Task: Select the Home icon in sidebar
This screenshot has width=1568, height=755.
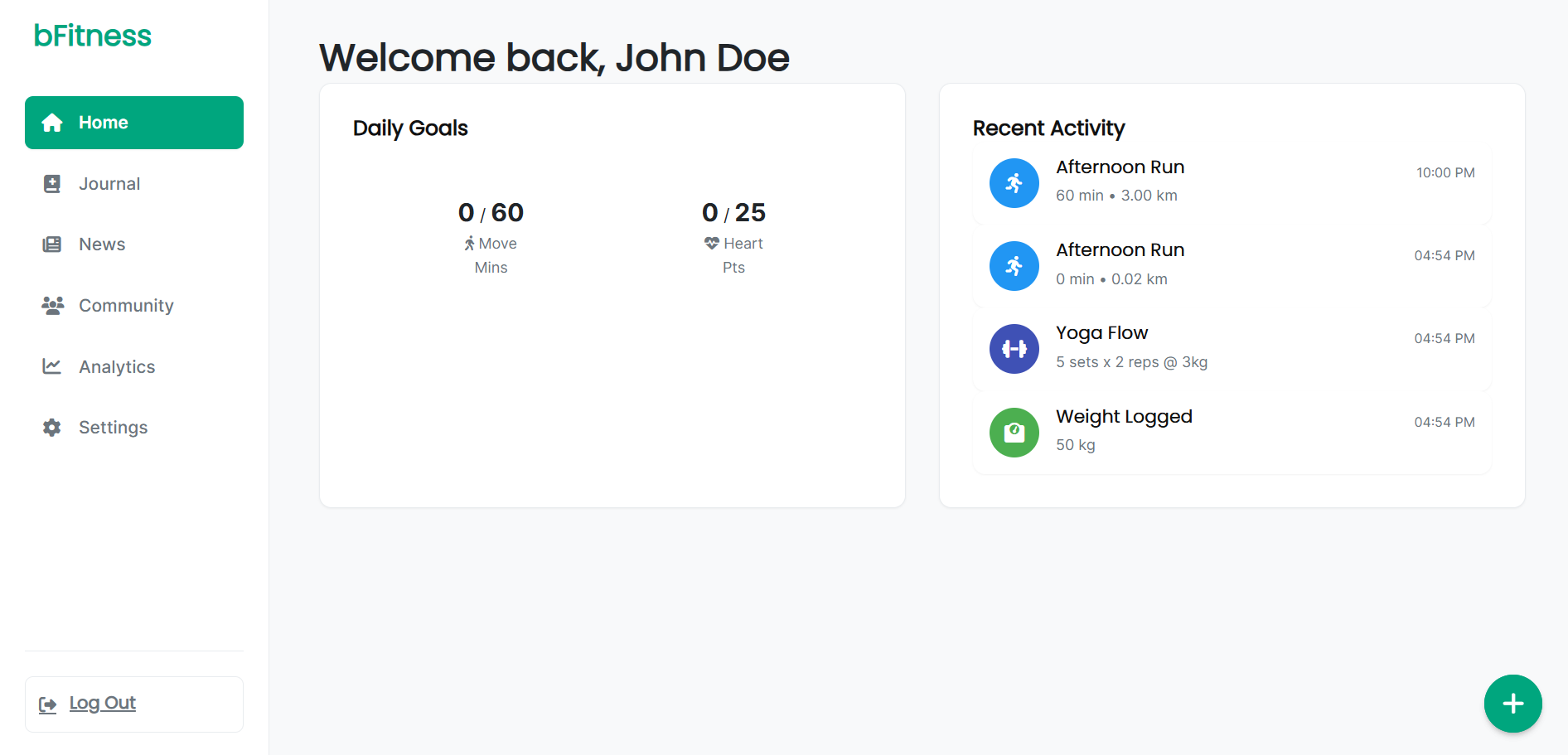Action: [x=52, y=122]
